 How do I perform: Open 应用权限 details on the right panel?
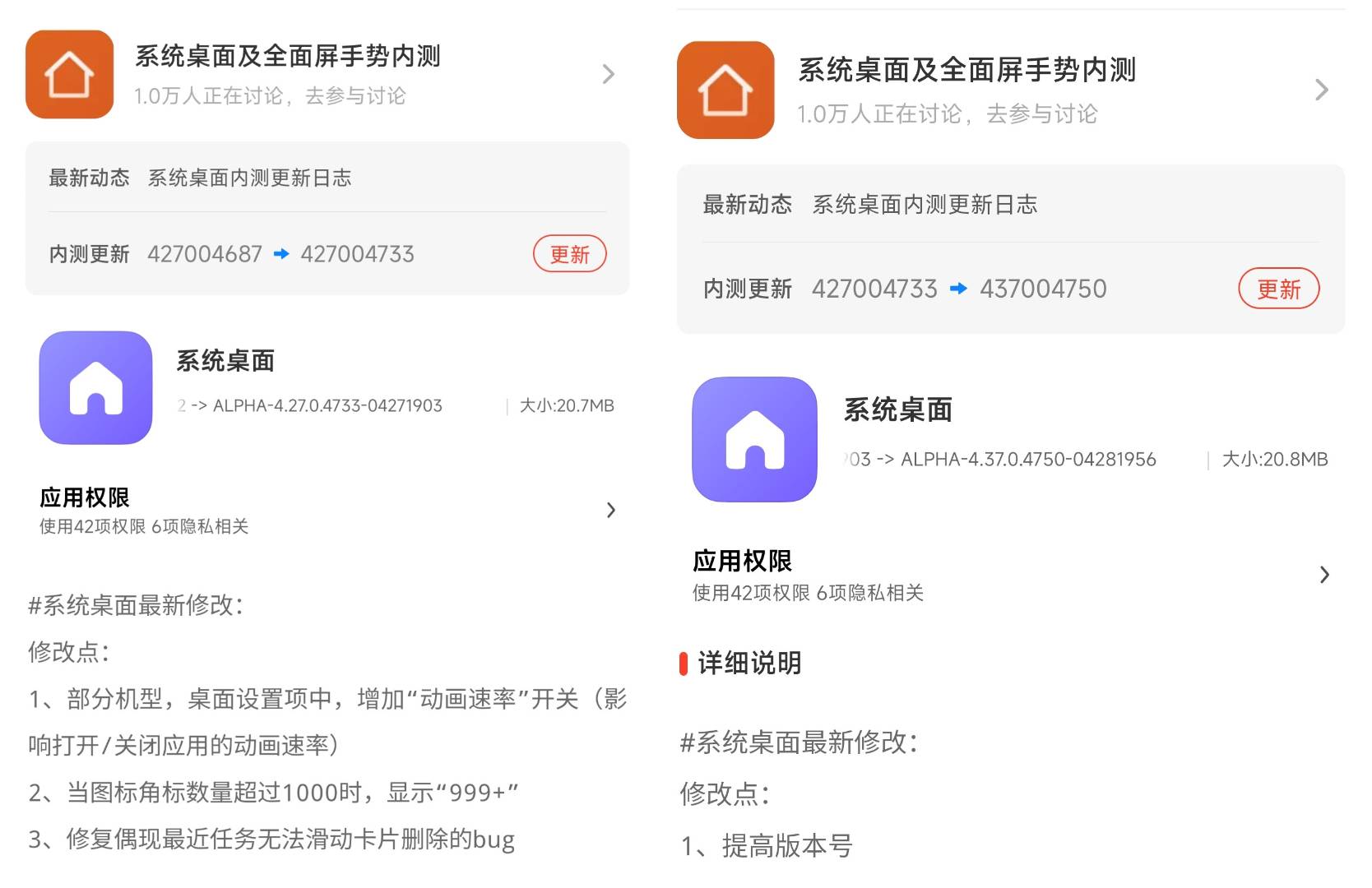click(x=1324, y=574)
